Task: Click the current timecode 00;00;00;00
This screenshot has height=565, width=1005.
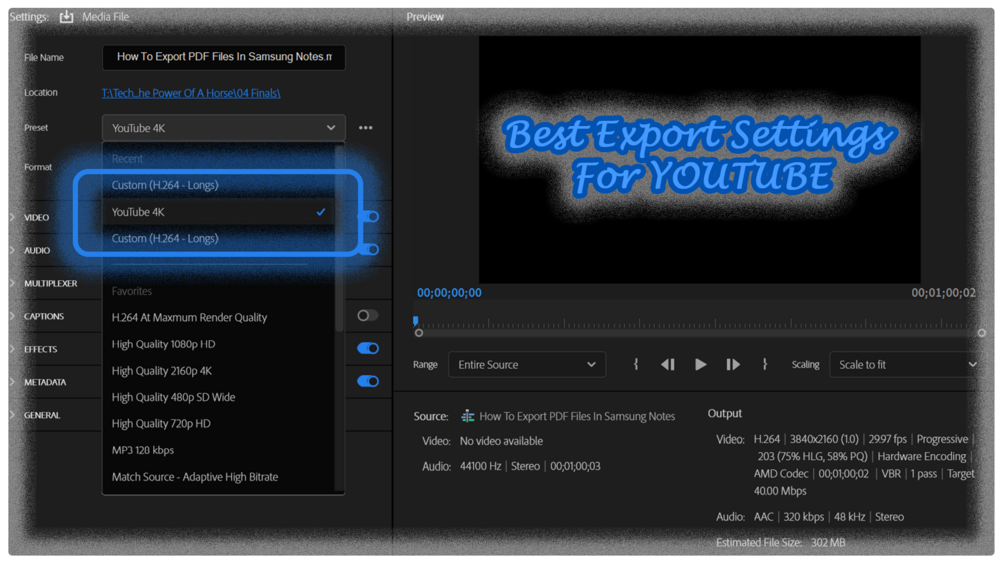Action: [449, 293]
